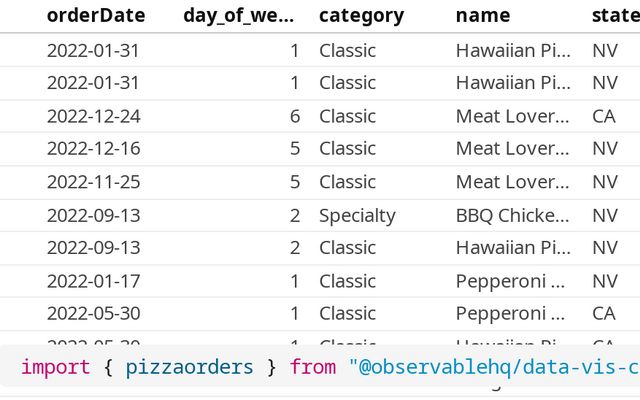Click the Pepperoni name in the 2022-01-17 row
640x400 pixels.
[x=512, y=281]
